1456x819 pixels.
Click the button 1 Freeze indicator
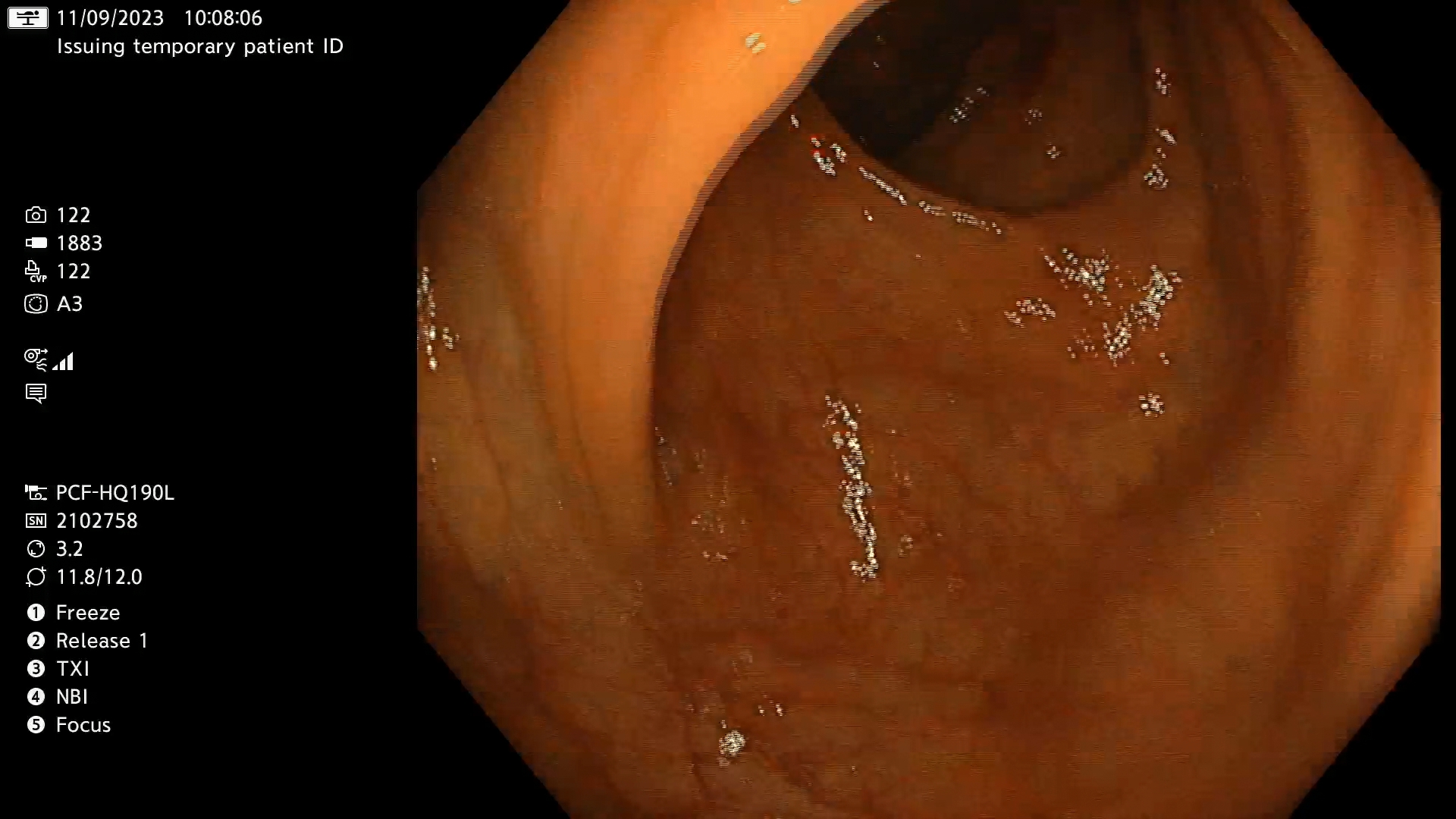[36, 613]
